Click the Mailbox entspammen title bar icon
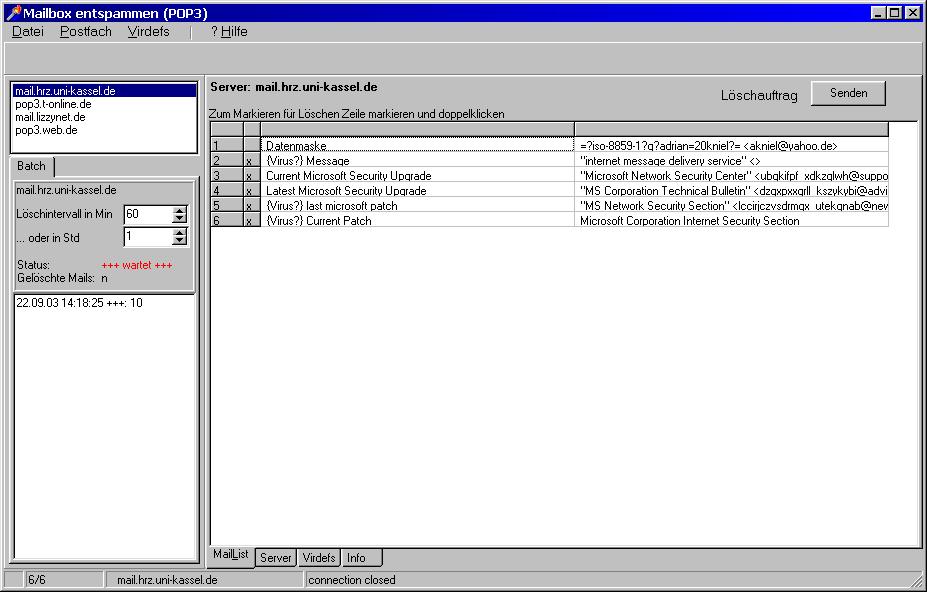The image size is (927, 592). [x=13, y=13]
